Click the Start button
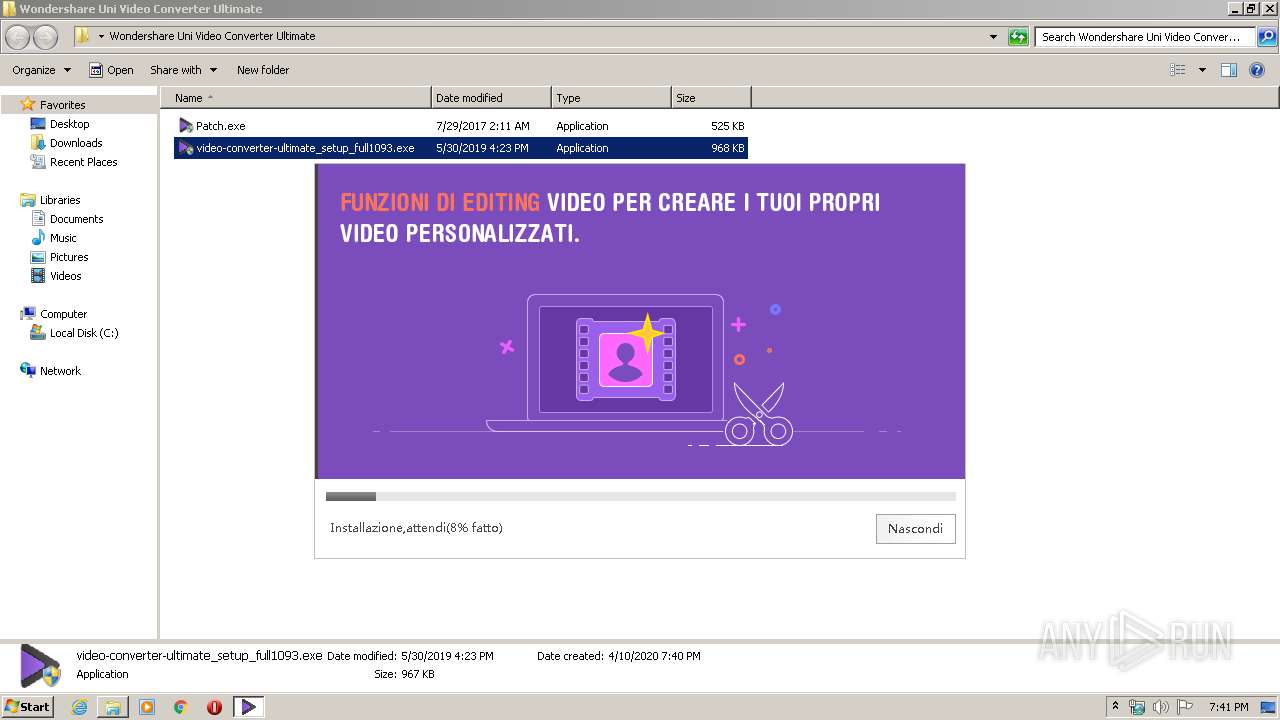This screenshot has width=1280, height=720. coord(27,706)
